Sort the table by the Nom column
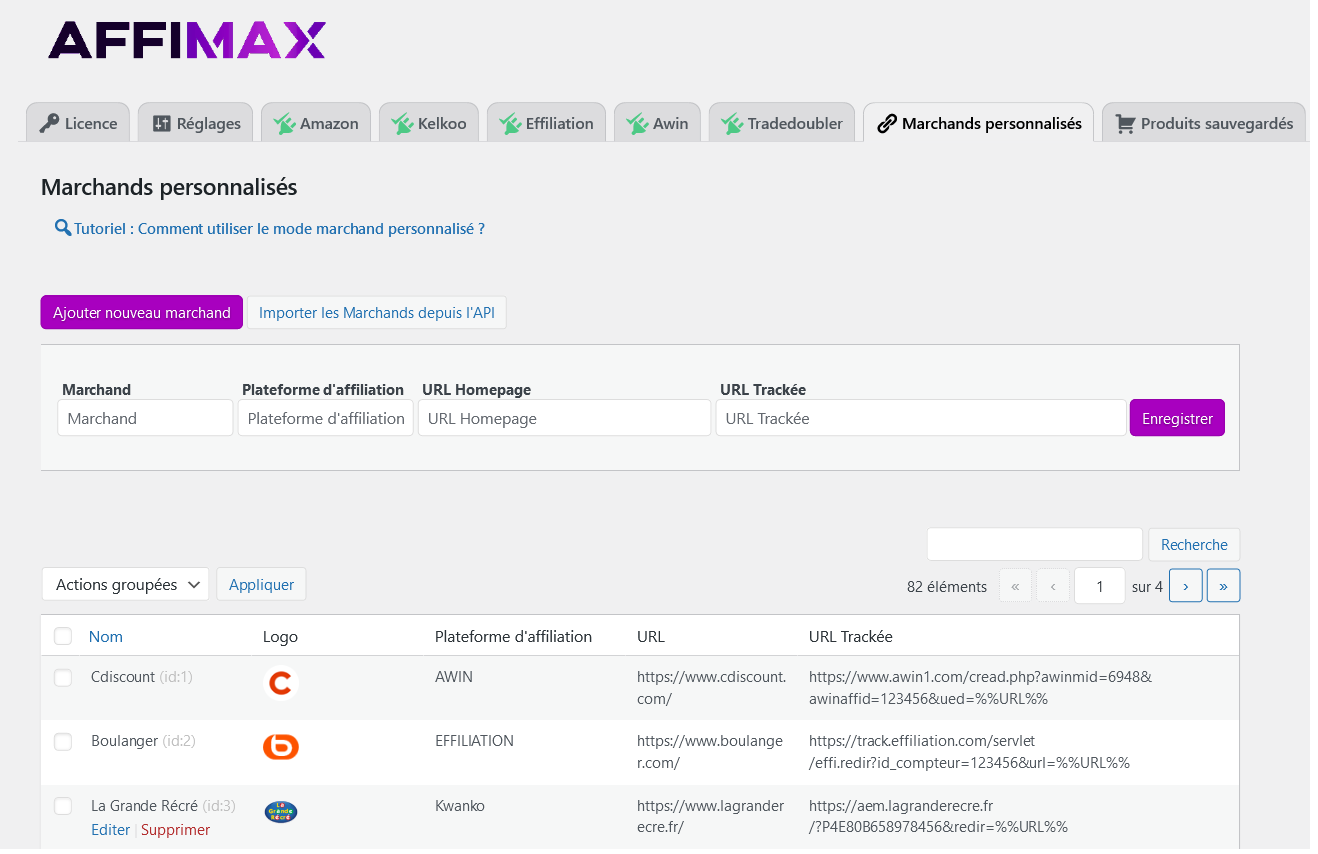 [x=106, y=636]
